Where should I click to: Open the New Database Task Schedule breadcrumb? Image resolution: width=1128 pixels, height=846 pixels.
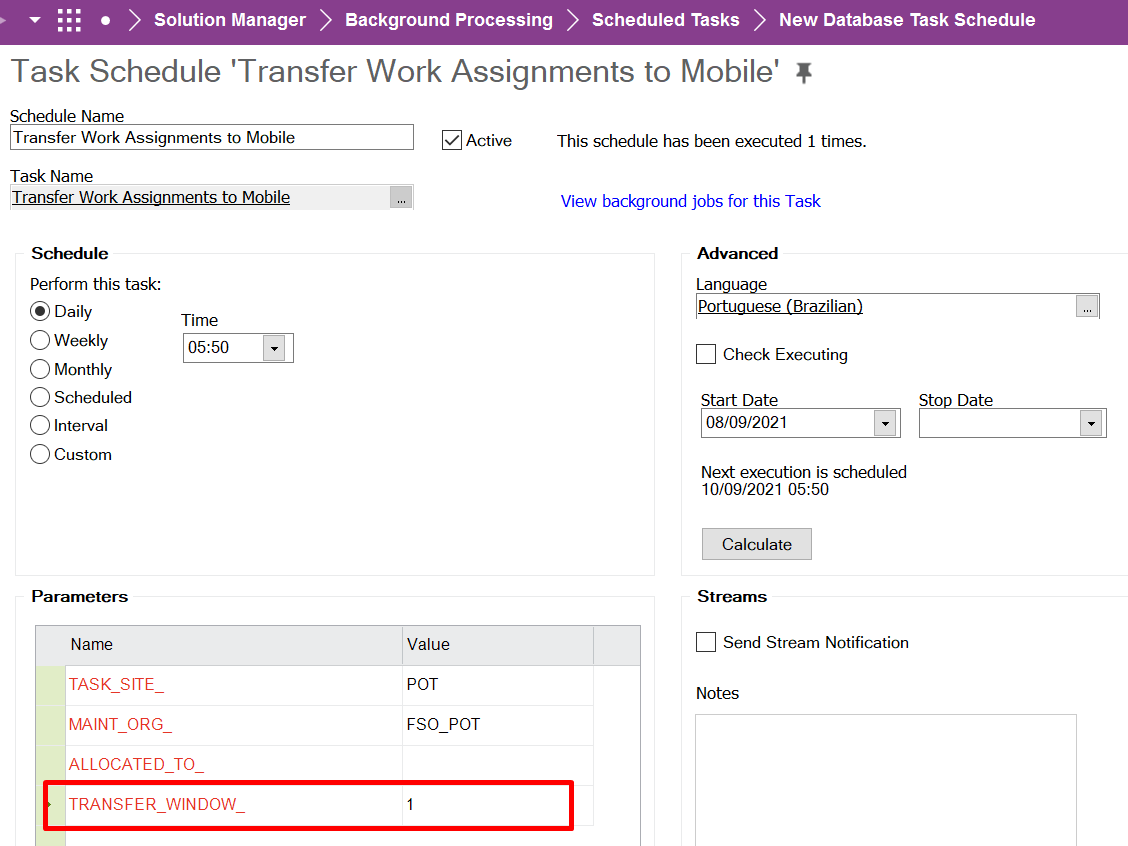coord(907,20)
